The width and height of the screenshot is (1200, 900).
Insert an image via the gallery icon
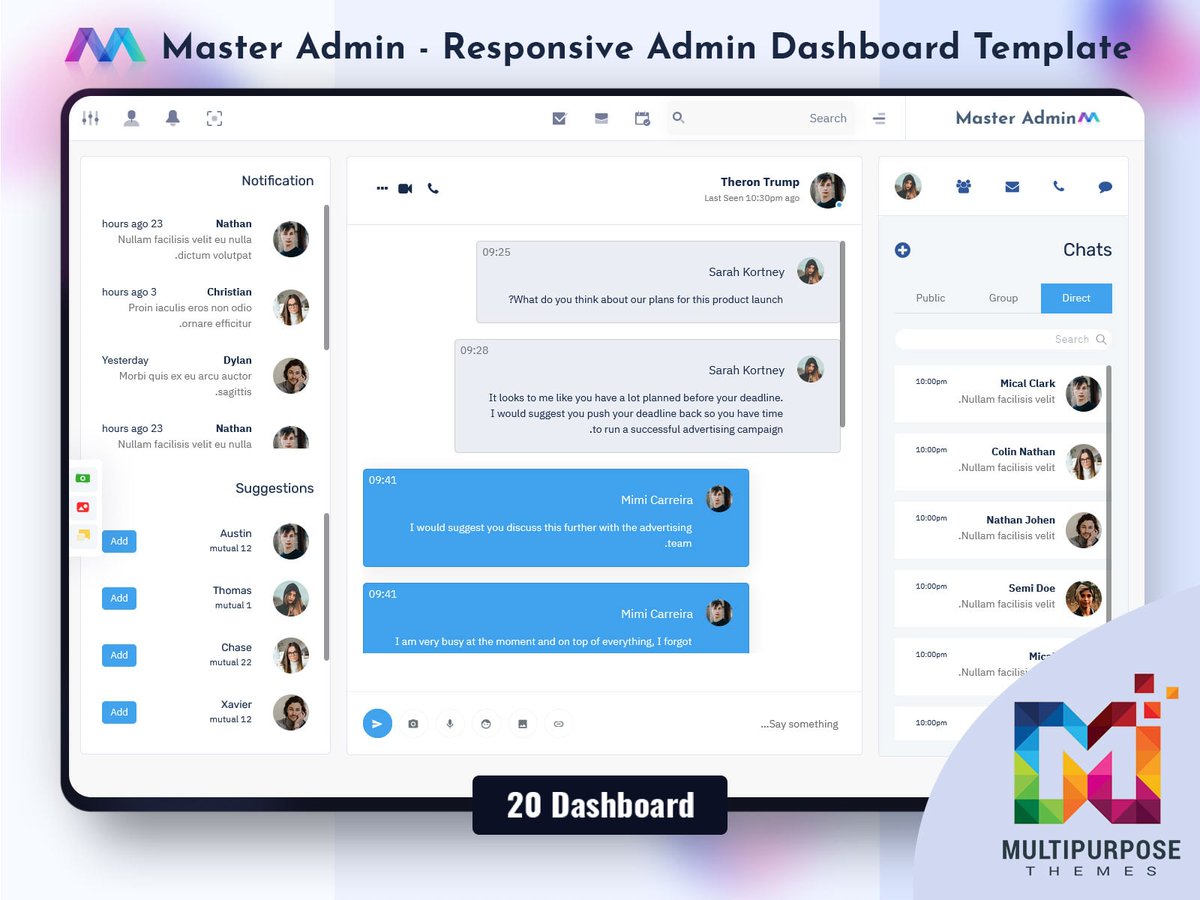coord(522,723)
